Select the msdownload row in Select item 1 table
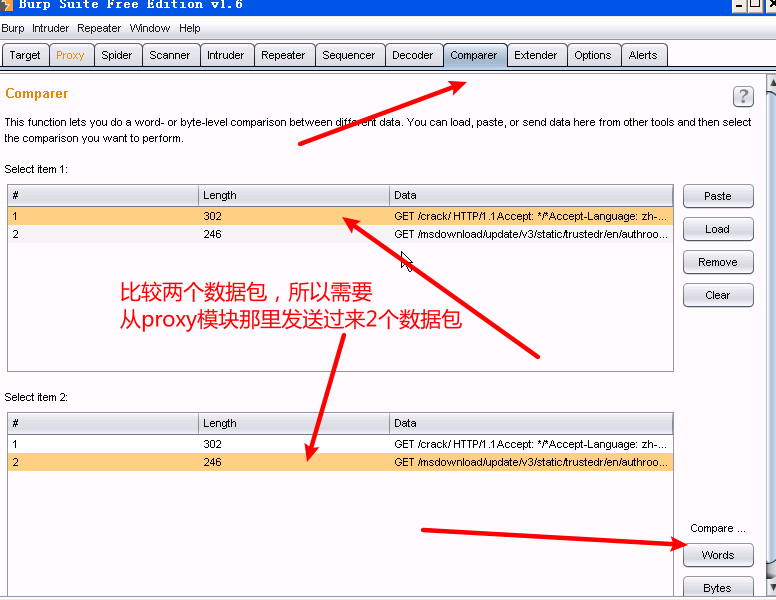Screen dimensions: 776x600 (340, 234)
